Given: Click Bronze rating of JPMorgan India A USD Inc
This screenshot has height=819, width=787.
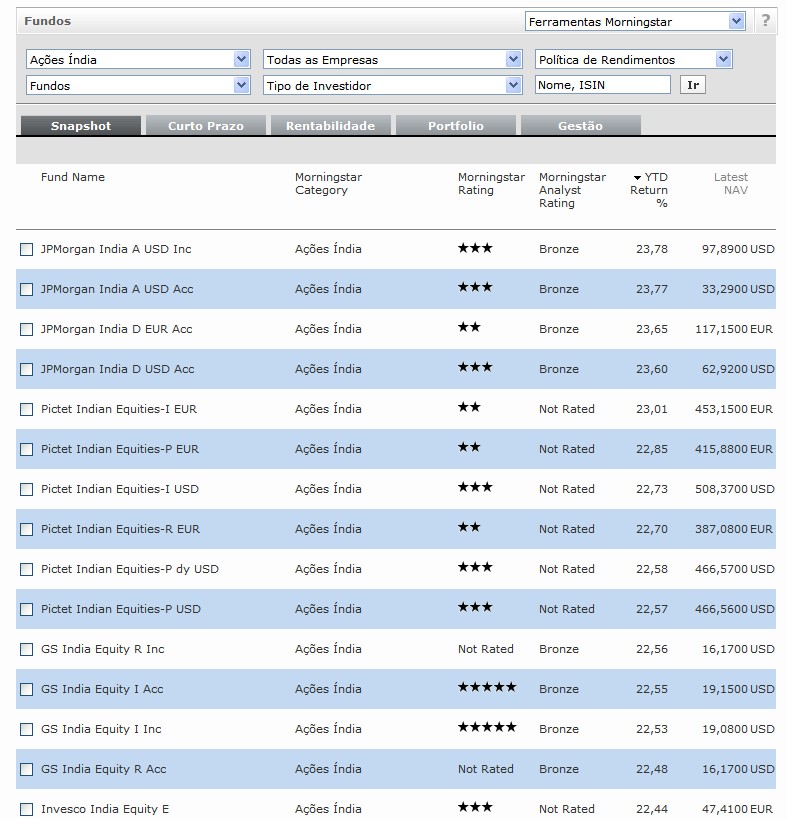Looking at the screenshot, I should pyautogui.click(x=559, y=249).
